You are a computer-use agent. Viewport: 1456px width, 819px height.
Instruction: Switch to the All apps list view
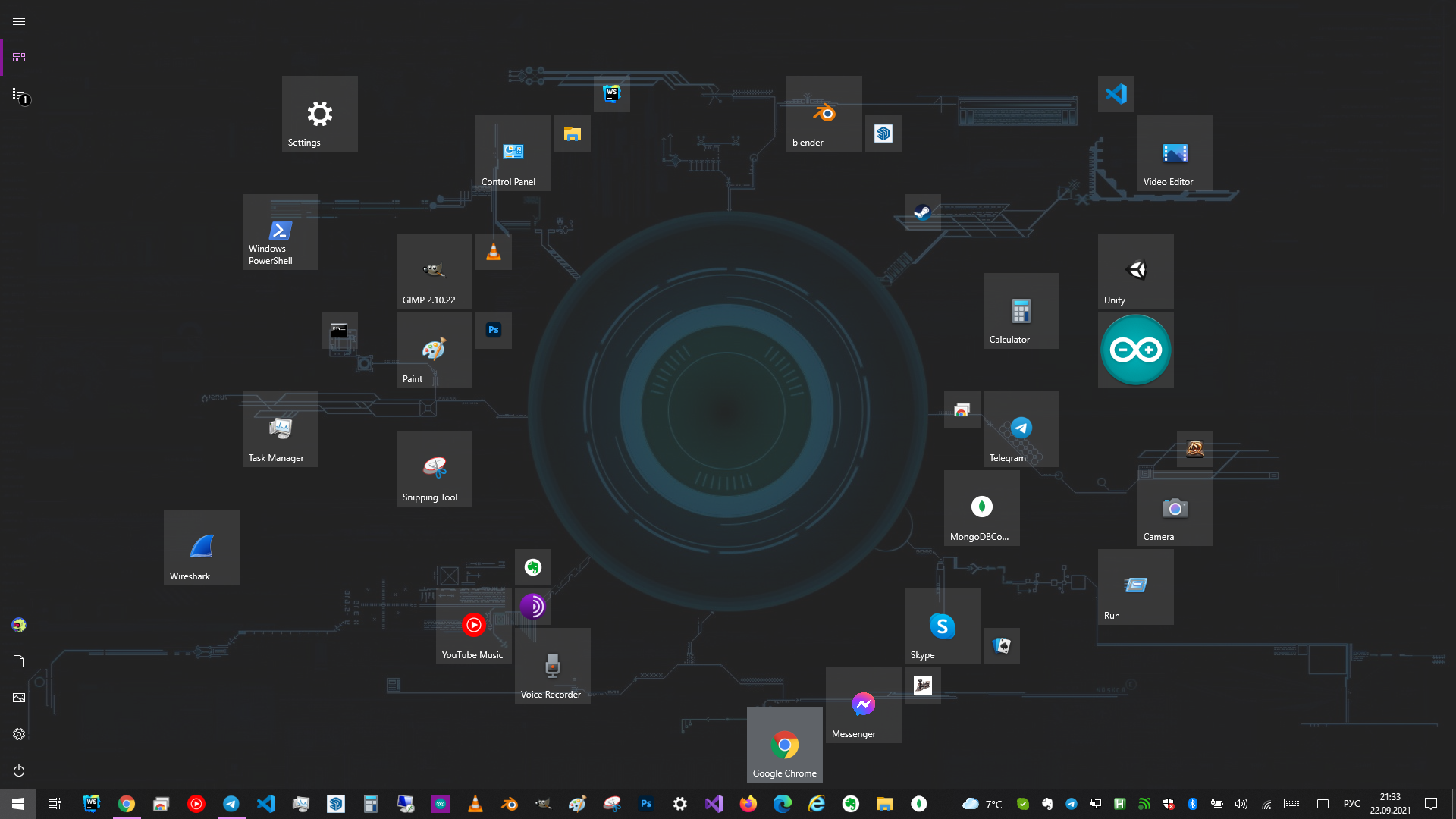(19, 94)
